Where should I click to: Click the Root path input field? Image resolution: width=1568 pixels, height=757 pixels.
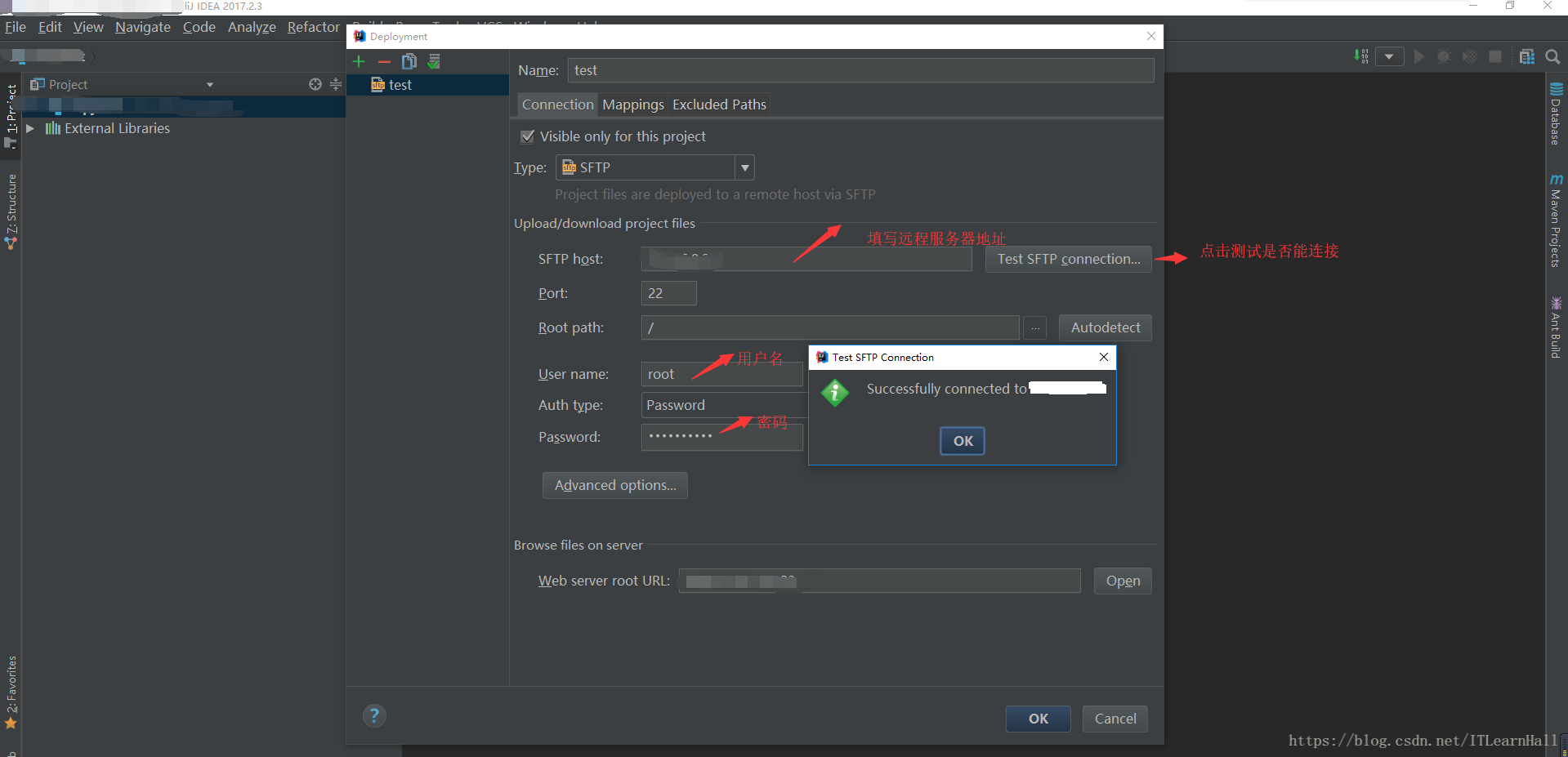(830, 327)
